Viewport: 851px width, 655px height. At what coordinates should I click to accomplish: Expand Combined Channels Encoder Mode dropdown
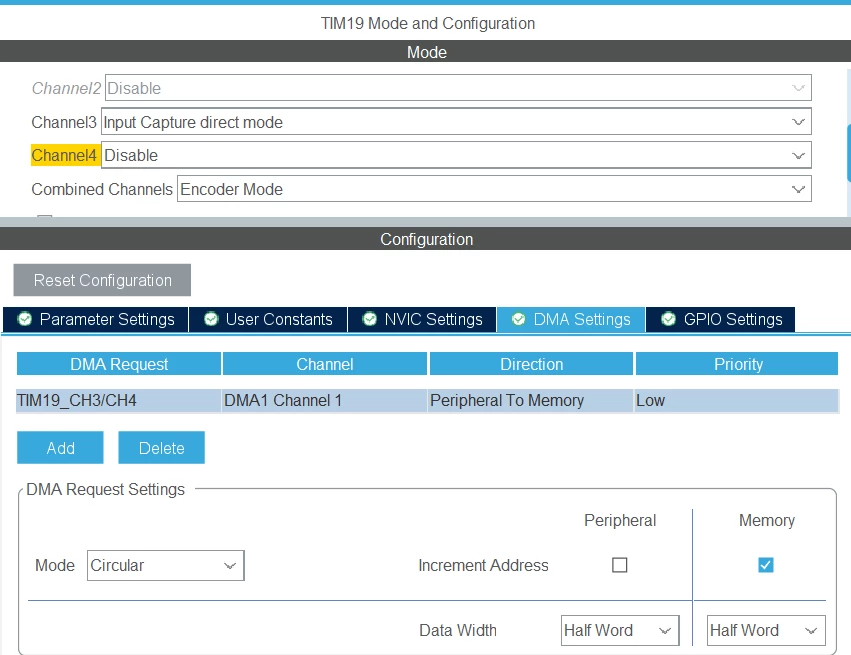click(x=494, y=189)
